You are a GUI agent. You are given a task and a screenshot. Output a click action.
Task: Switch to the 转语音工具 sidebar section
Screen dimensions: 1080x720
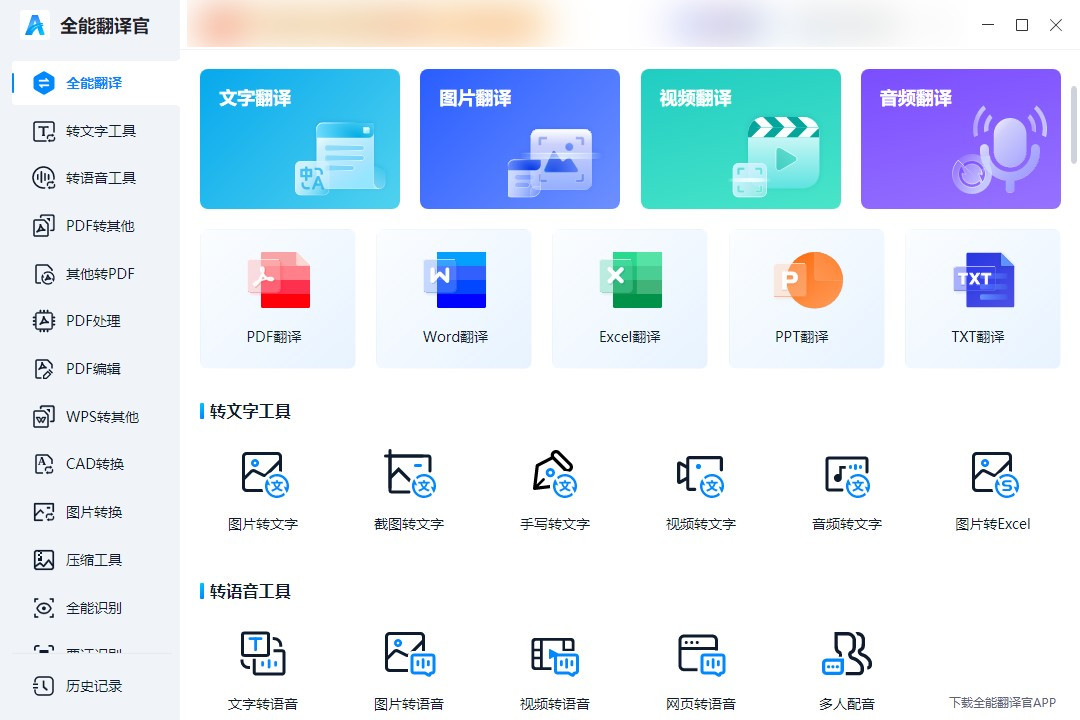click(x=89, y=178)
